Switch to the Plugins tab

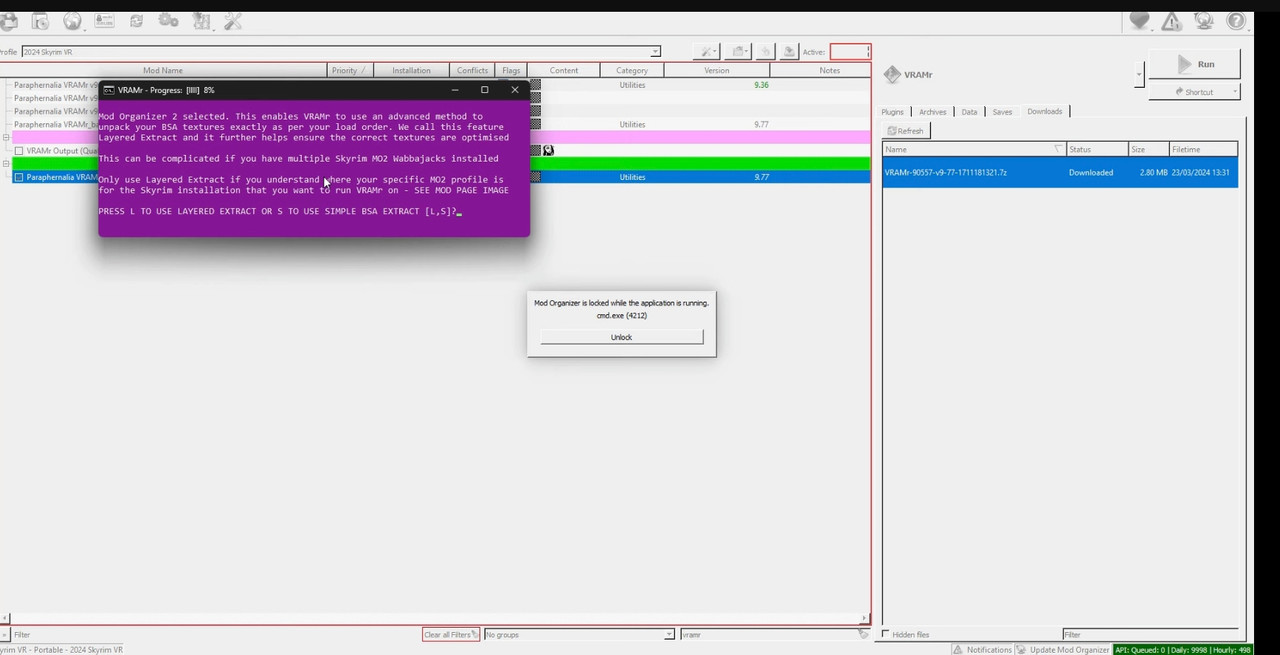point(892,112)
